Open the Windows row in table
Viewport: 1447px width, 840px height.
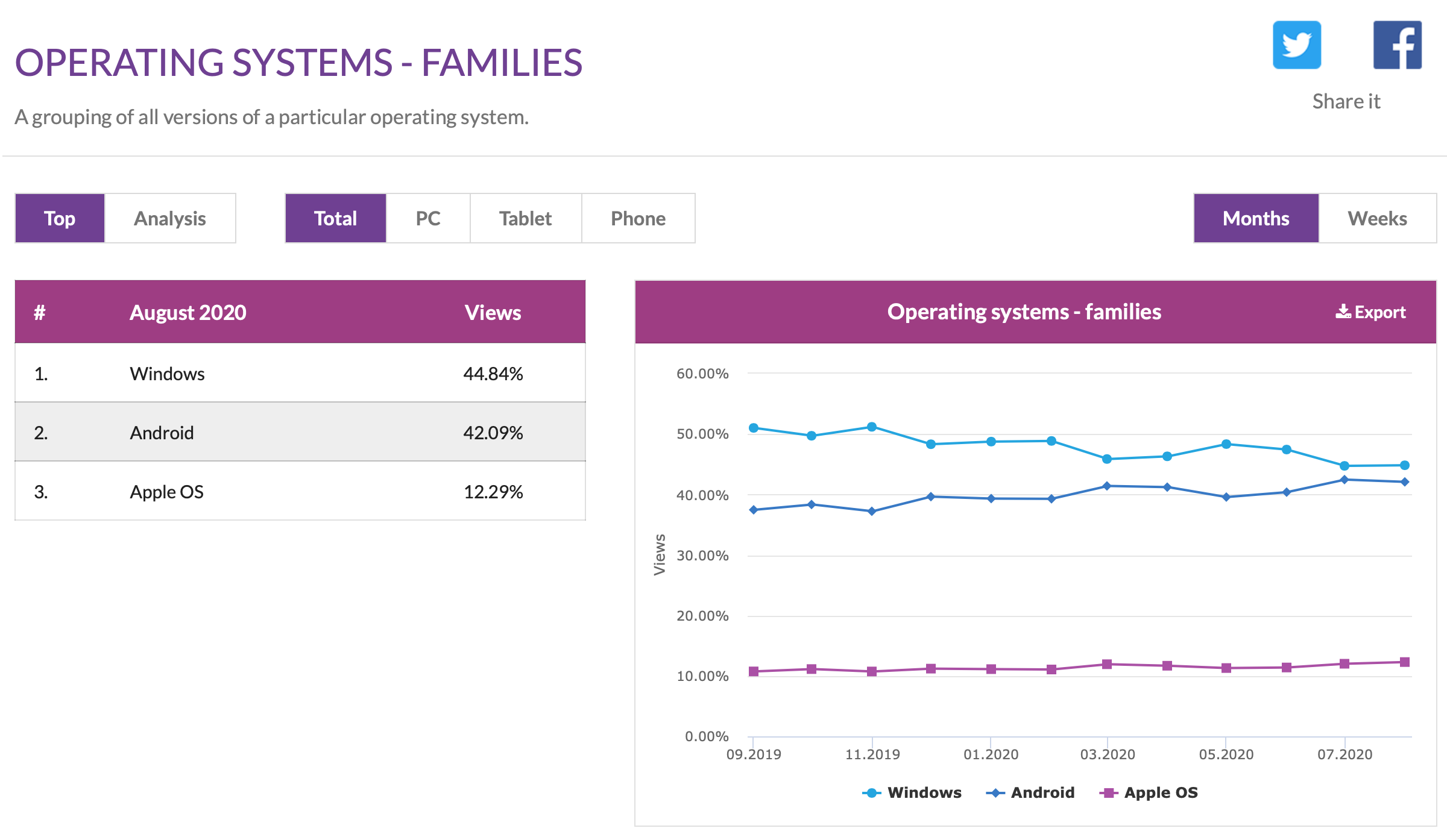point(168,374)
